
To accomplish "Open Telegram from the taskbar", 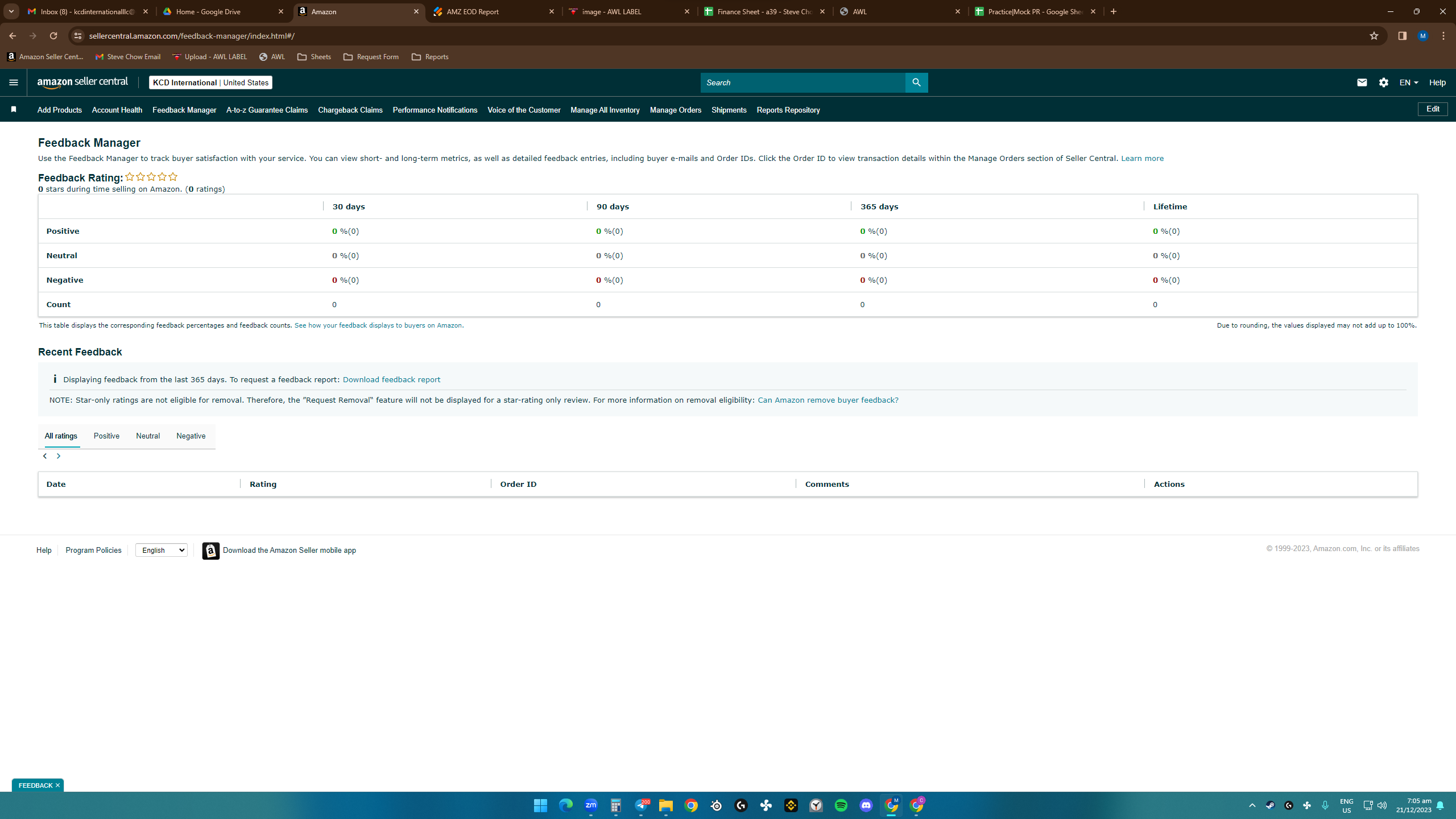I will tap(641, 805).
